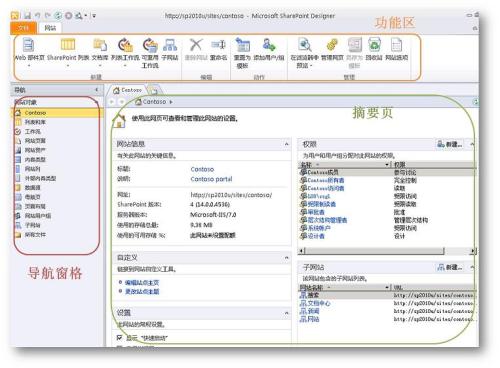Click the navigate Back arrow beside Contoso breadcrumb
The width and height of the screenshot is (500, 368).
click(x=112, y=102)
